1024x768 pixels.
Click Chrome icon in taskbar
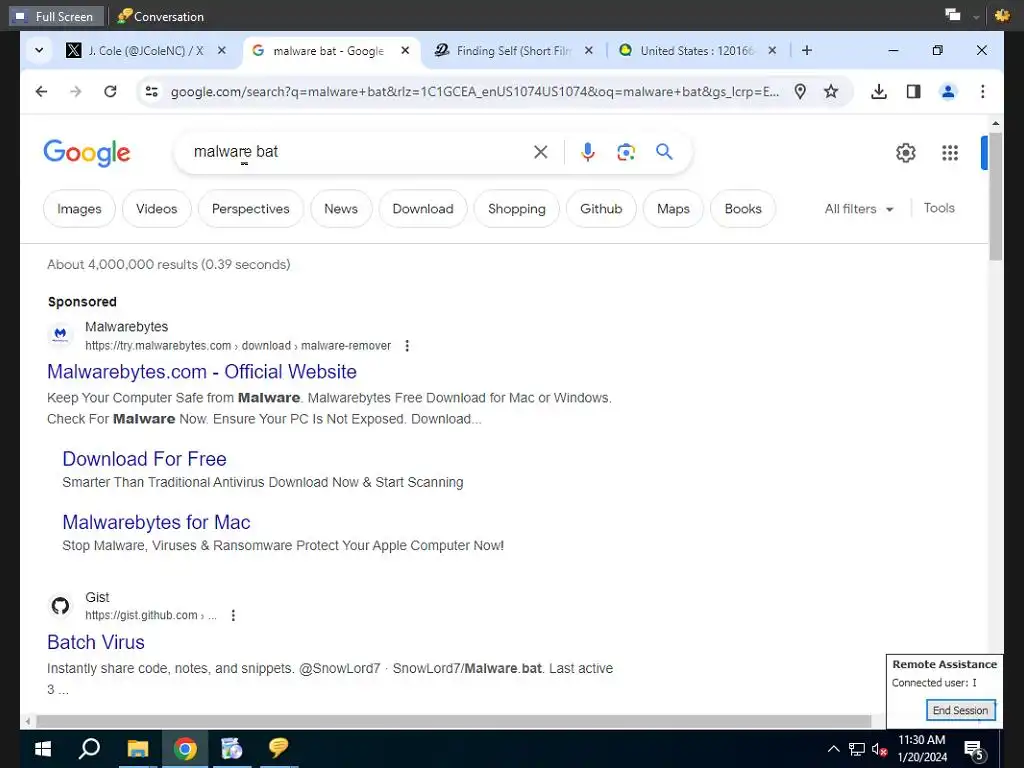point(185,748)
